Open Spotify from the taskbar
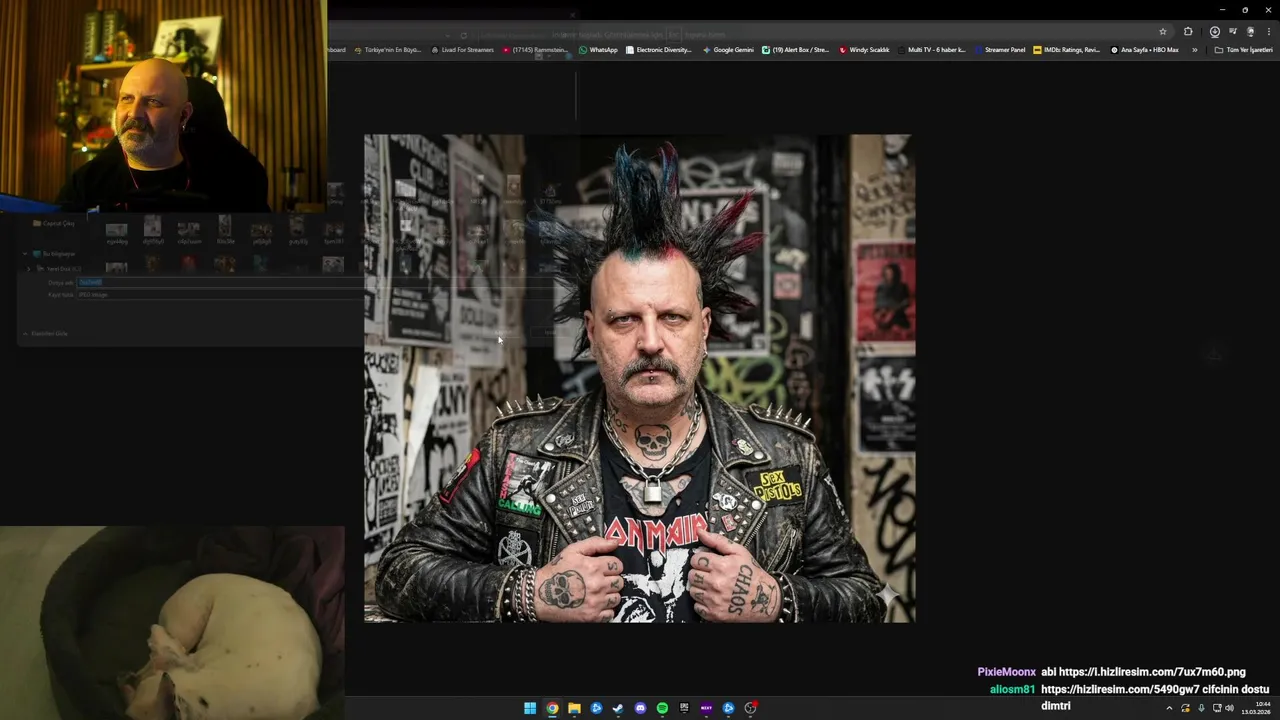This screenshot has width=1280, height=720. click(x=662, y=708)
